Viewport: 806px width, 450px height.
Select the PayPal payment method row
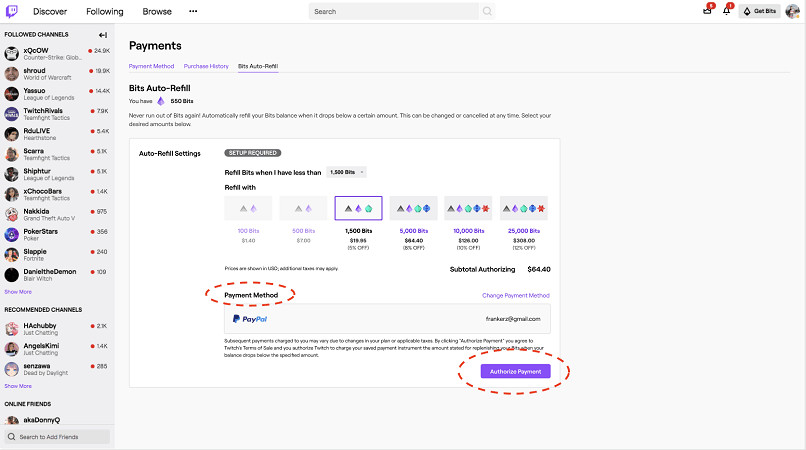387,319
